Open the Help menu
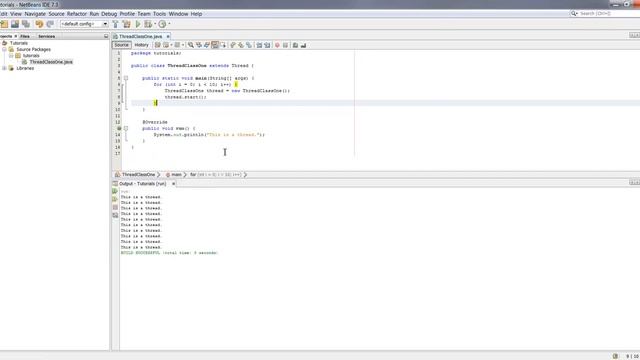 (x=196, y=14)
